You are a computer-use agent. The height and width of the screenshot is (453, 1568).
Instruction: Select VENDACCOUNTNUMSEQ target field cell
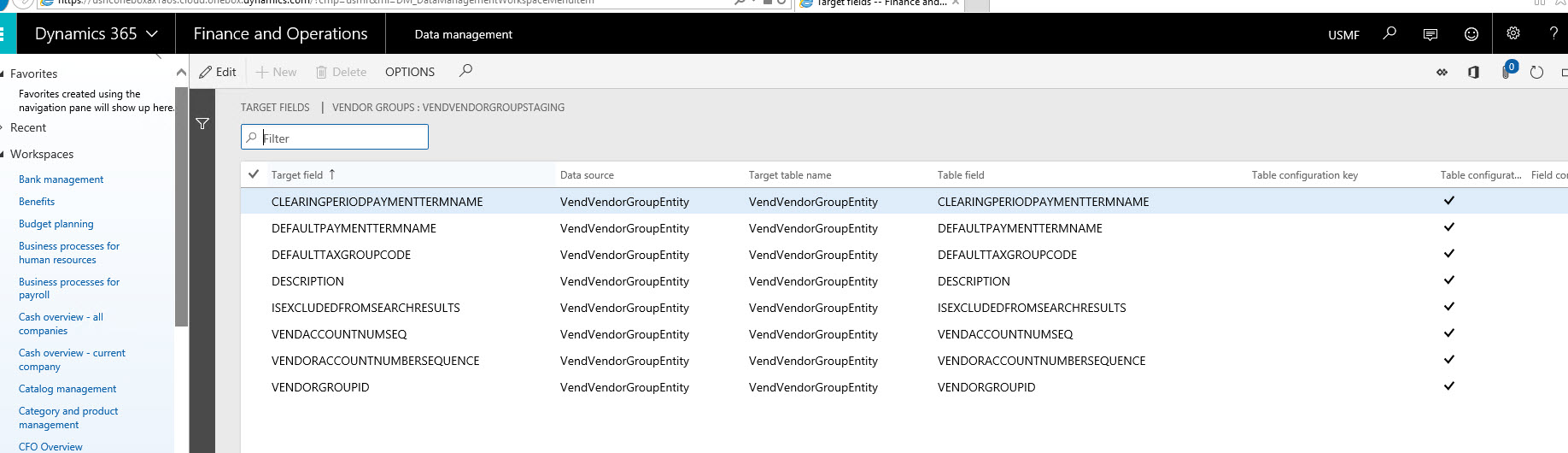coord(339,334)
